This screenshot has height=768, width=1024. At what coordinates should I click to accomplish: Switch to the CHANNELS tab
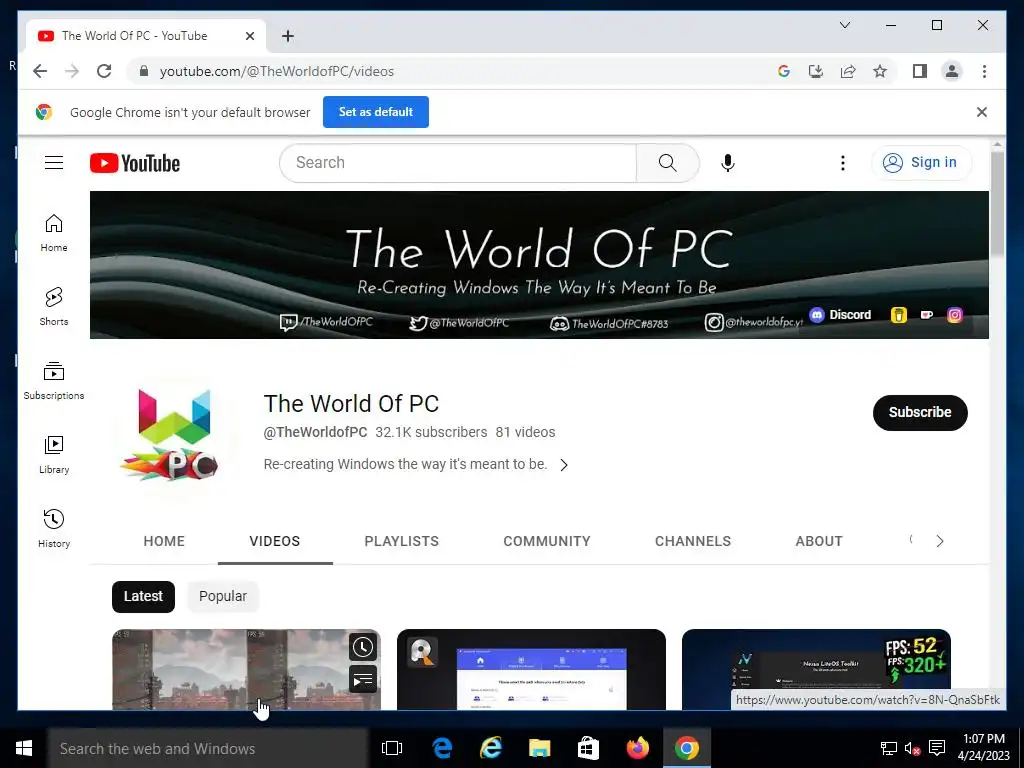[x=693, y=541]
